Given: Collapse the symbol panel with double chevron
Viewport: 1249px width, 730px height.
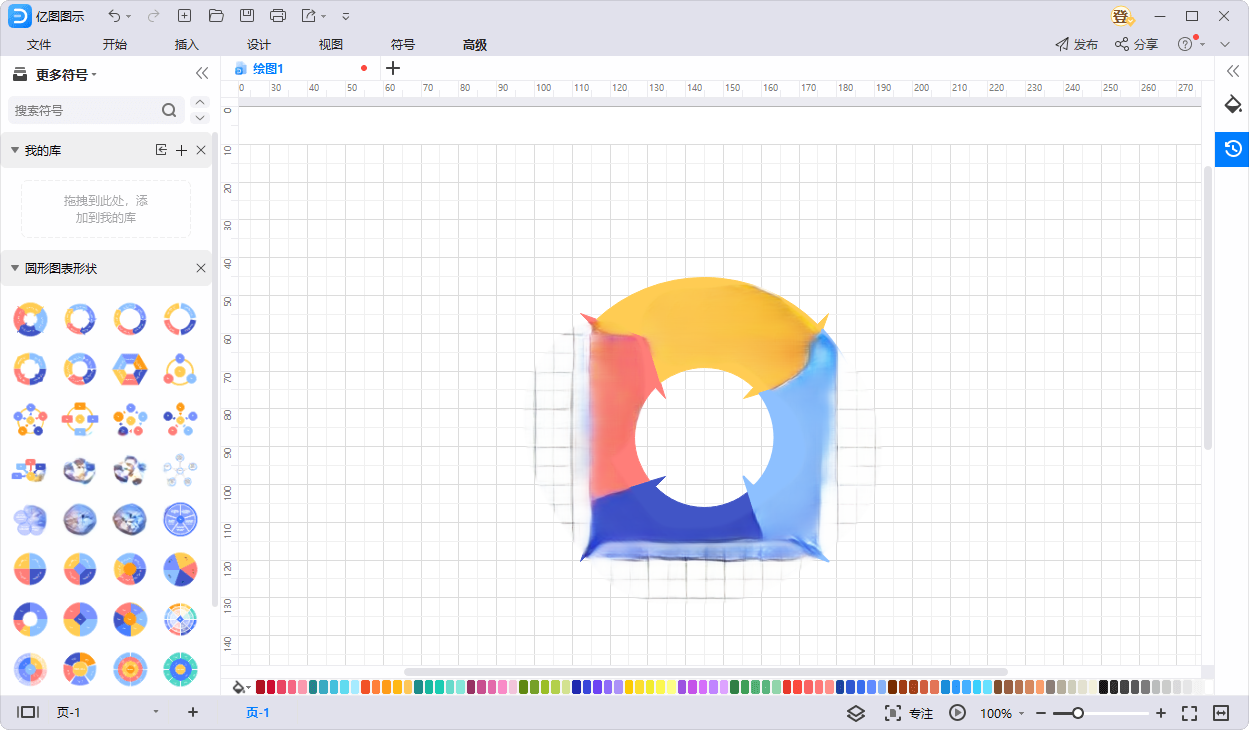Looking at the screenshot, I should click(x=202, y=73).
